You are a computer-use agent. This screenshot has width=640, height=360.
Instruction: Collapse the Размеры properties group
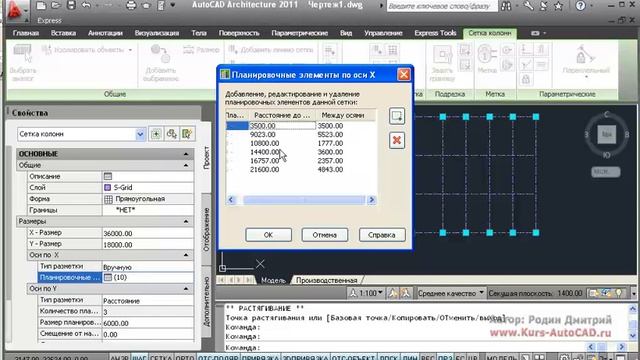tap(186, 221)
